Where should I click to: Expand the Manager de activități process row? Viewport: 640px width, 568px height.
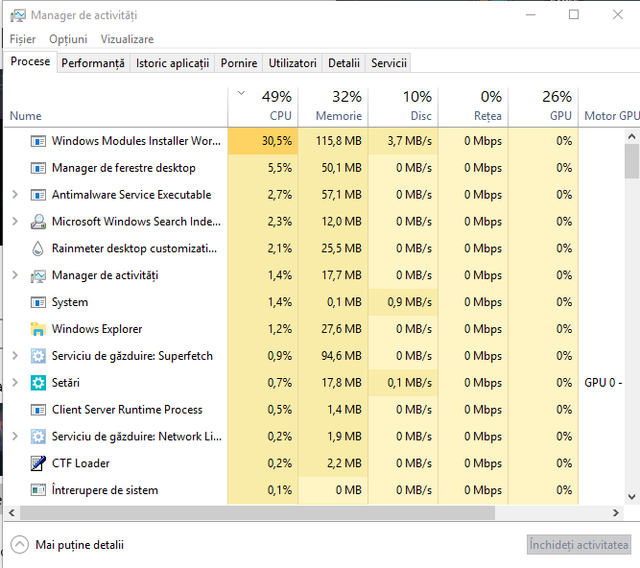pyautogui.click(x=15, y=275)
